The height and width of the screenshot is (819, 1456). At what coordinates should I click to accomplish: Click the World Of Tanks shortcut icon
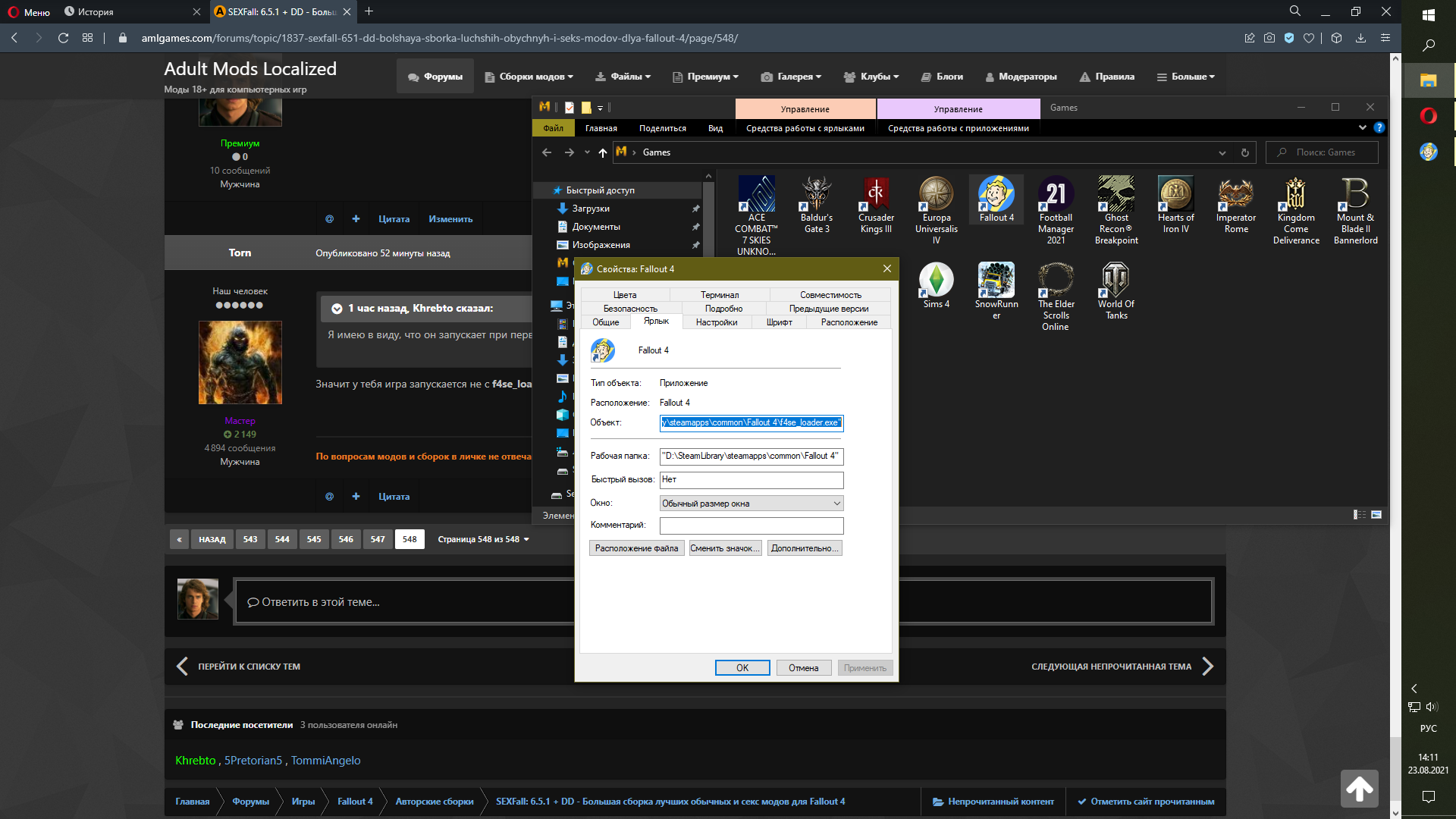tap(1116, 281)
